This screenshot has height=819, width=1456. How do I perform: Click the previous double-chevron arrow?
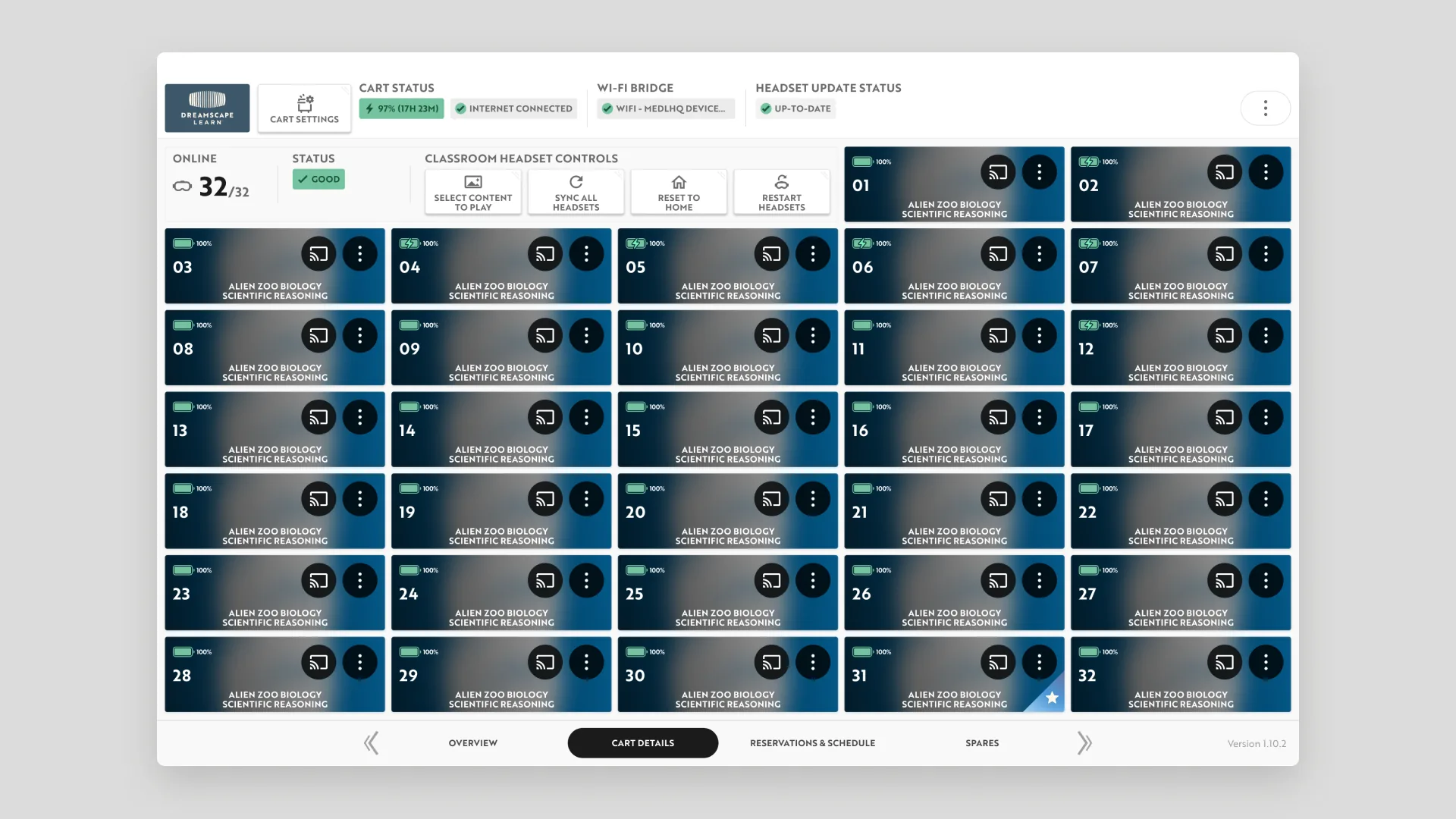click(x=371, y=743)
